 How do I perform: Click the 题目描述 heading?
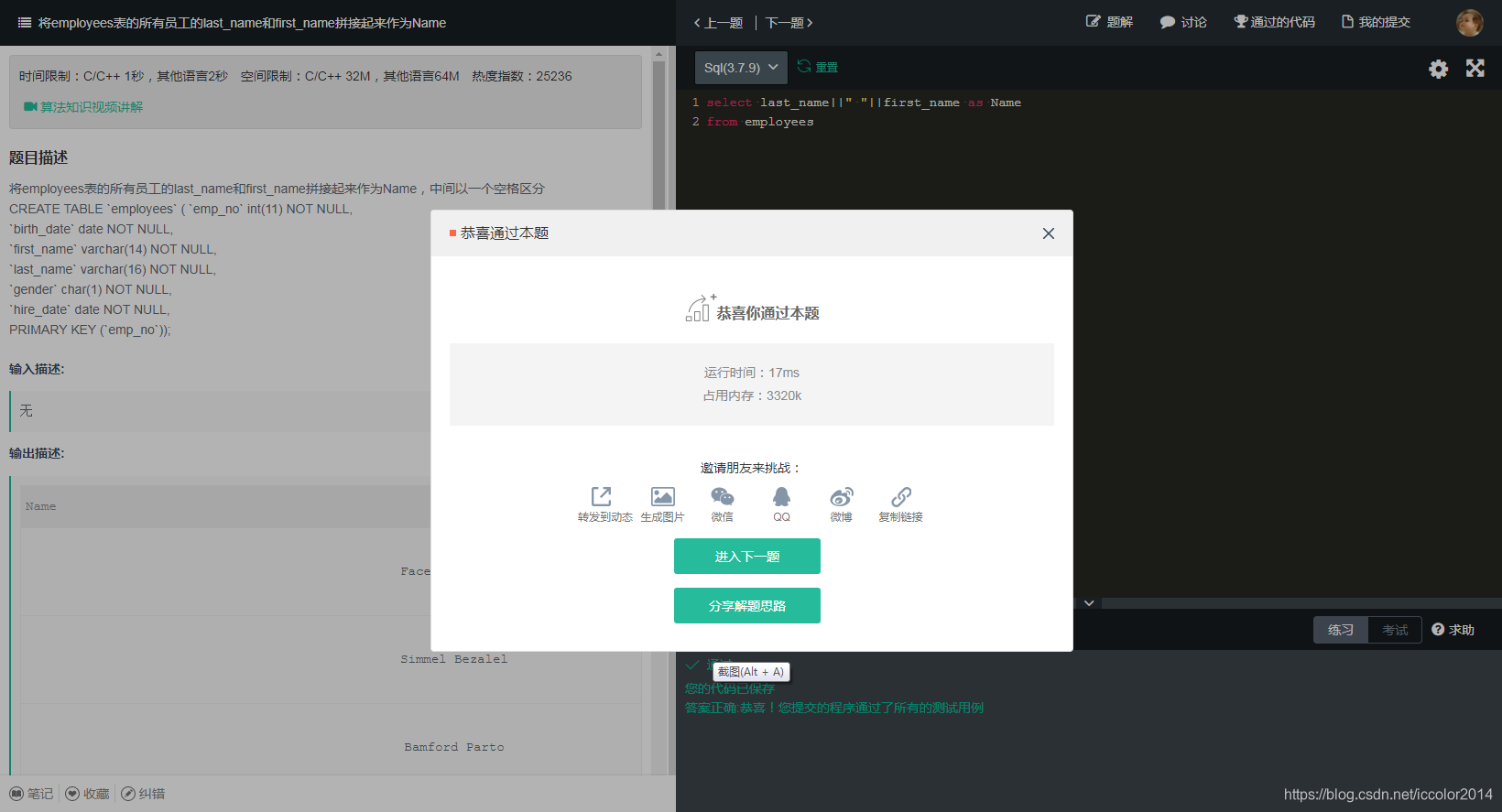[38, 157]
